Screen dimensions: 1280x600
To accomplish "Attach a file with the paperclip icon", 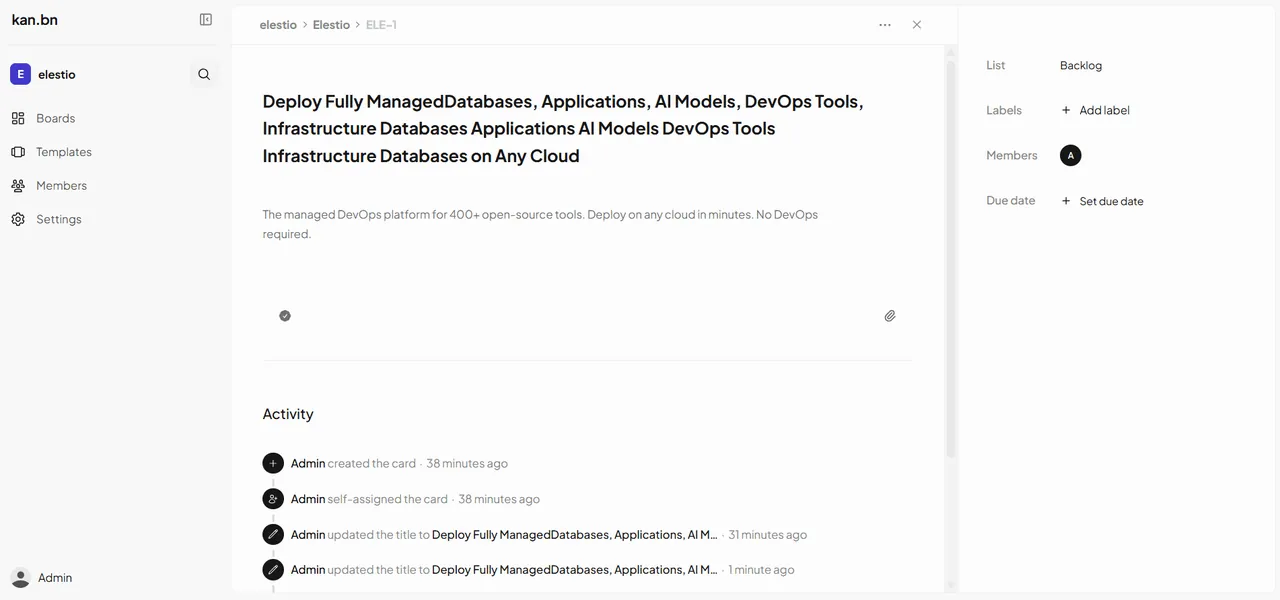I will [890, 316].
